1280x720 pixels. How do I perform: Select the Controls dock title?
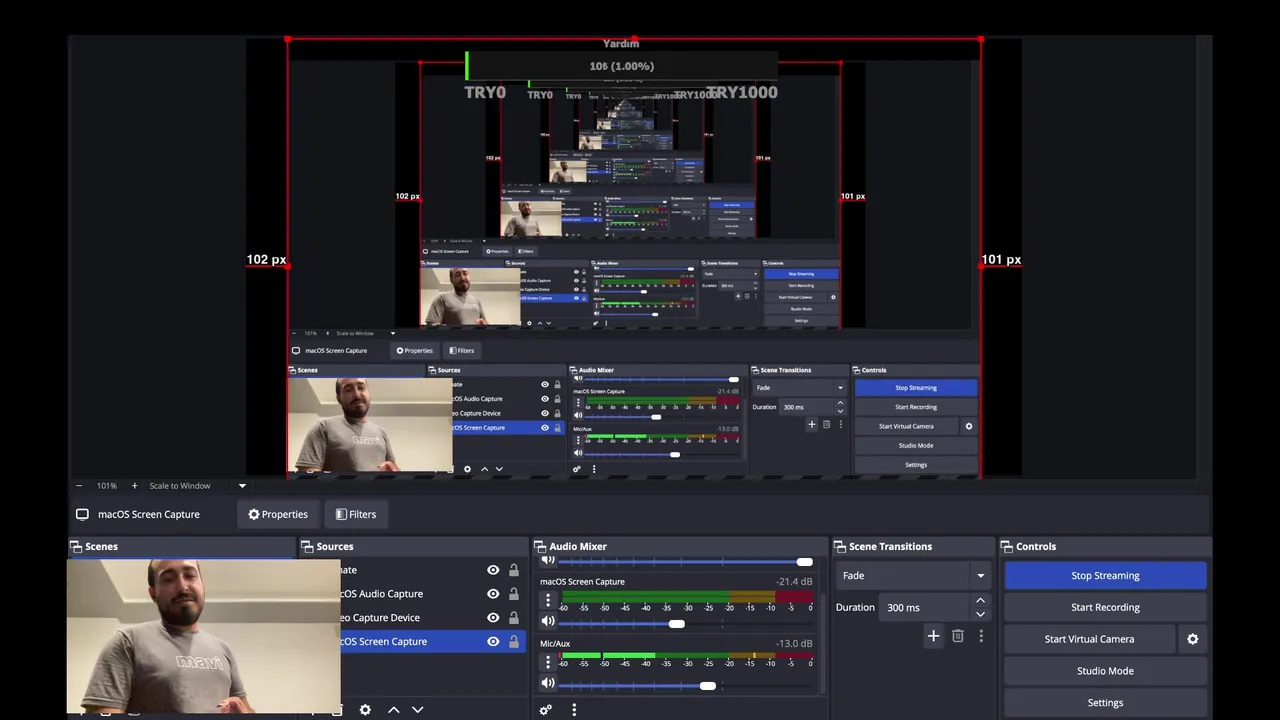click(1036, 547)
